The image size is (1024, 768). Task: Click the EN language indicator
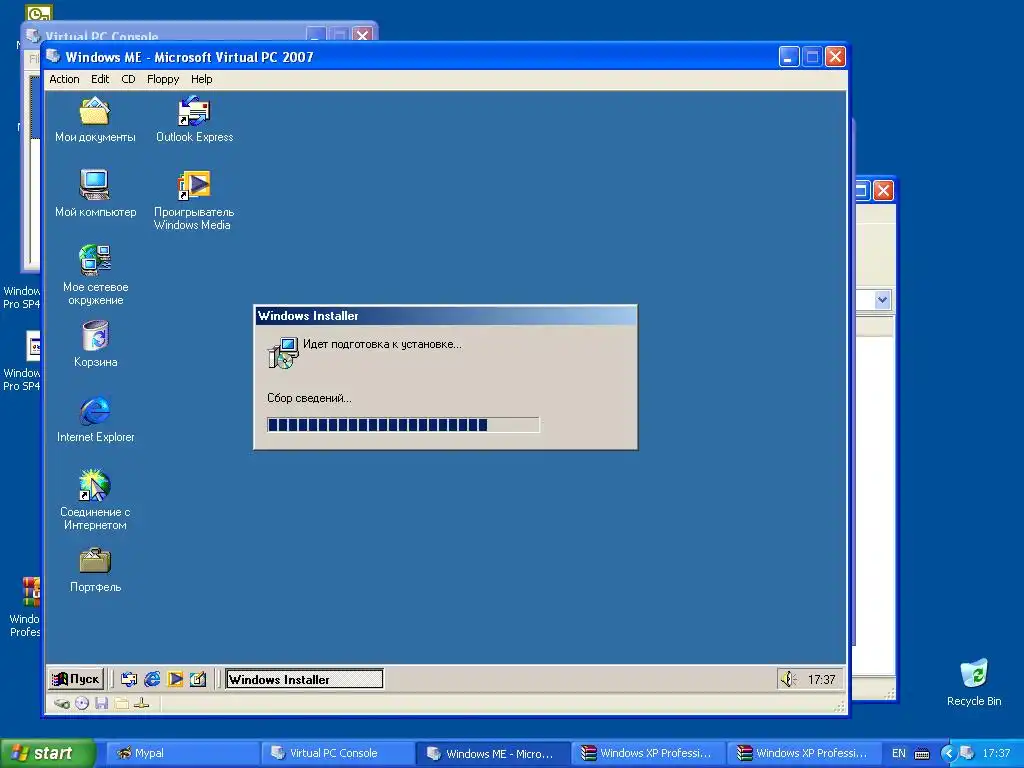pos(899,753)
